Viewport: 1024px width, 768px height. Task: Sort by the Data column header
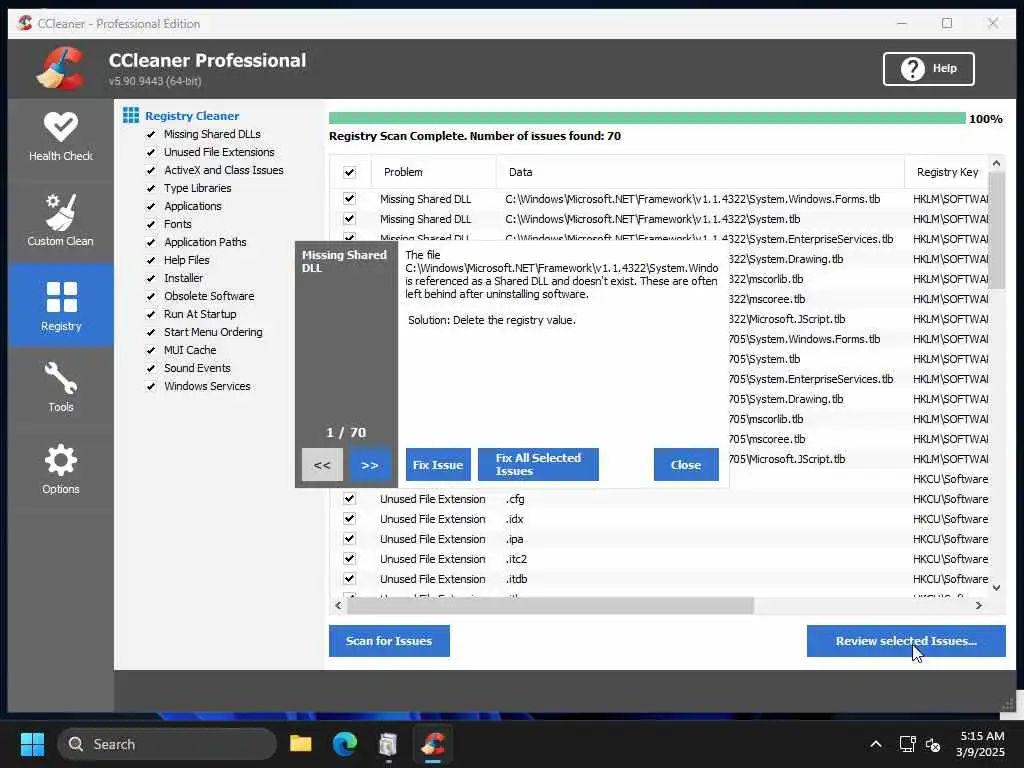[x=701, y=172]
